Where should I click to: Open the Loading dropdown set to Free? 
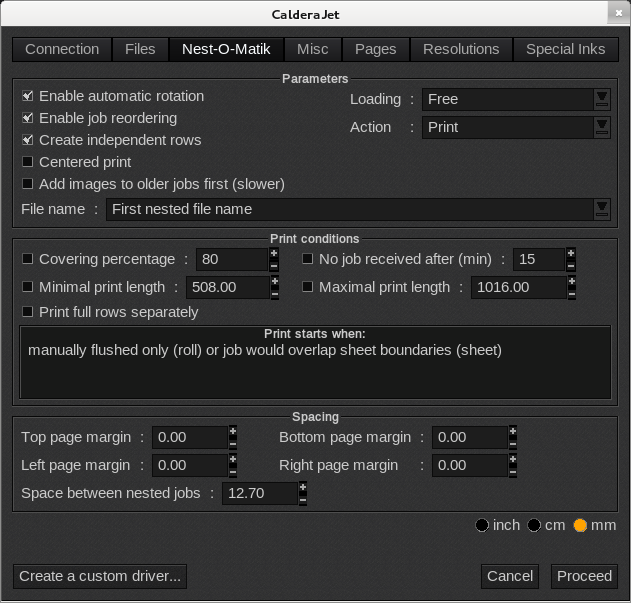[x=601, y=99]
